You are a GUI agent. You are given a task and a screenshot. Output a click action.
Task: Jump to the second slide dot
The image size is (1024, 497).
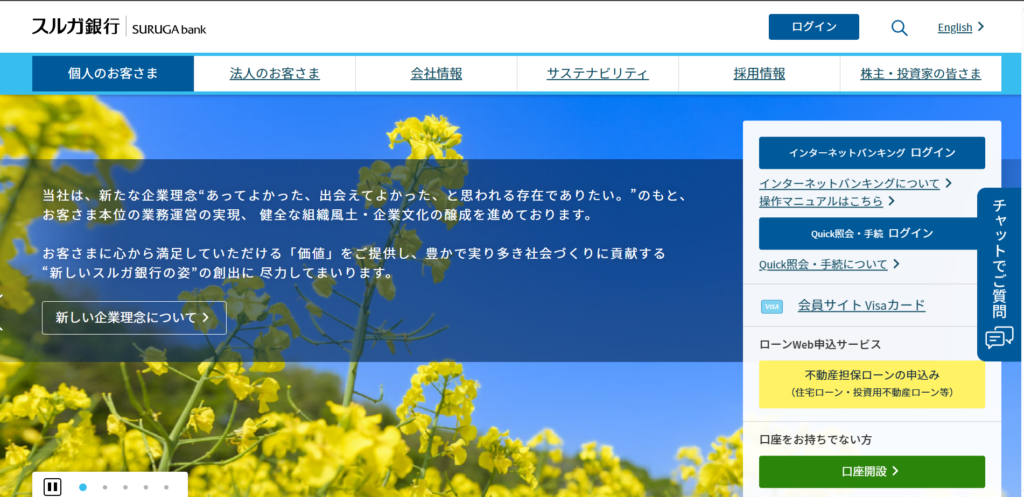point(104,487)
